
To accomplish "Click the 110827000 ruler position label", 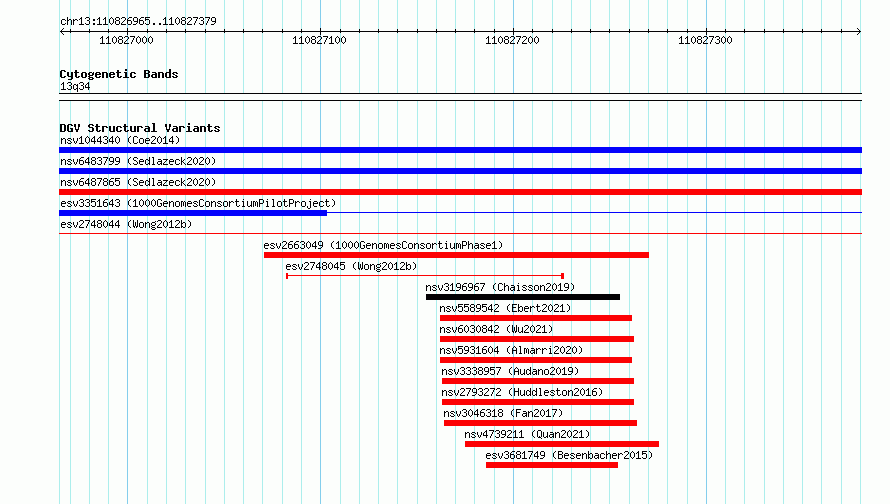I will 126,40.
